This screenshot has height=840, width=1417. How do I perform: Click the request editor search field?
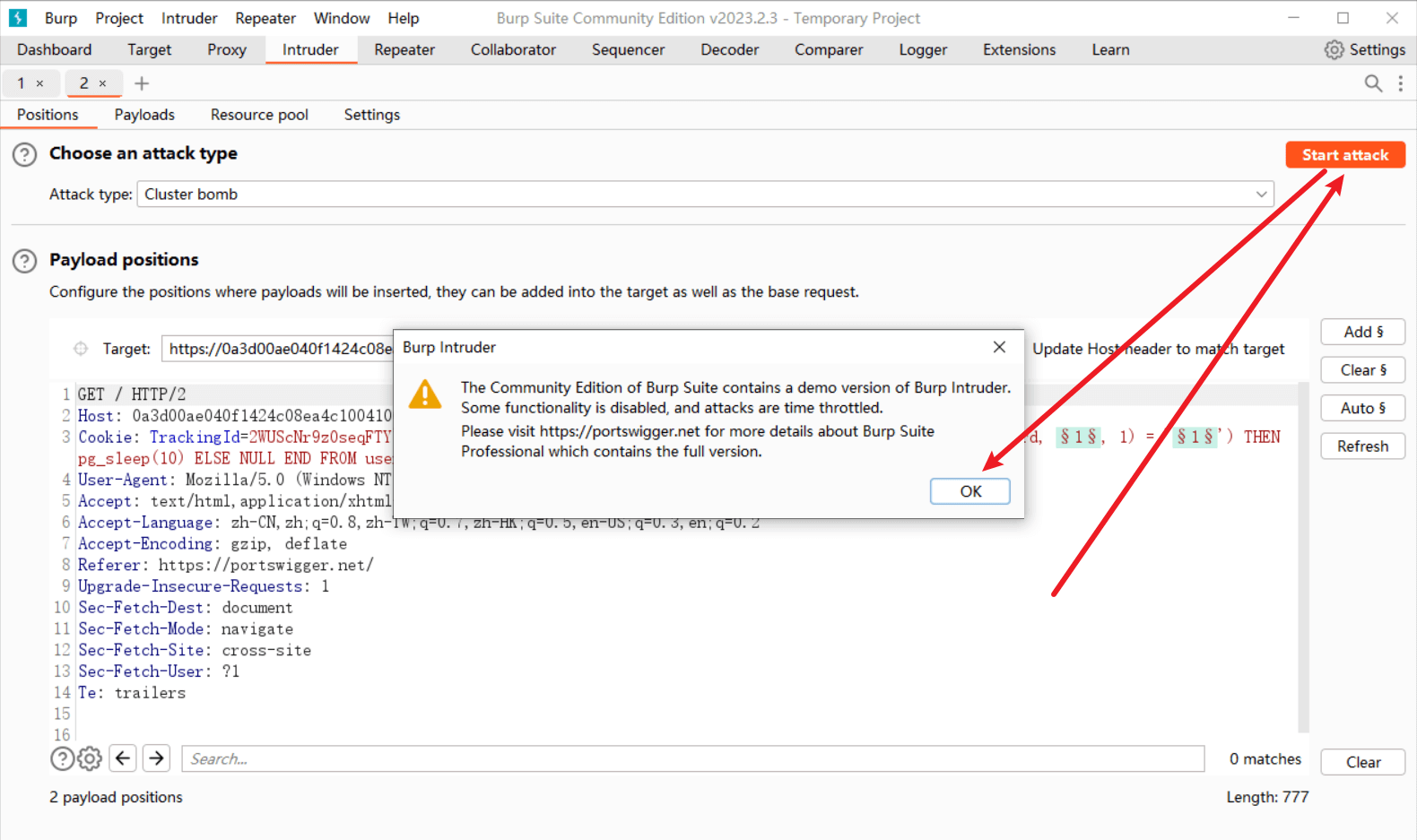pos(692,758)
